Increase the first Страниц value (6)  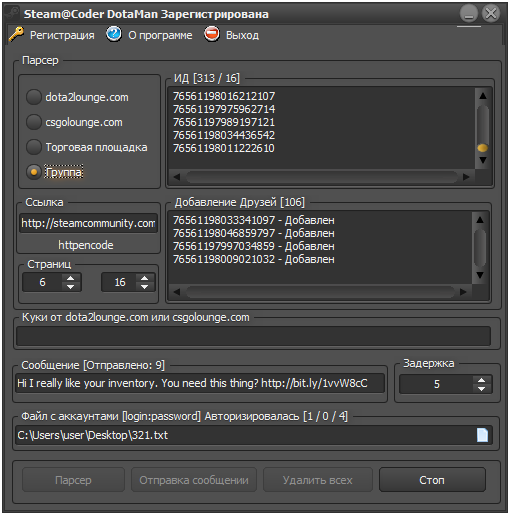(70, 278)
